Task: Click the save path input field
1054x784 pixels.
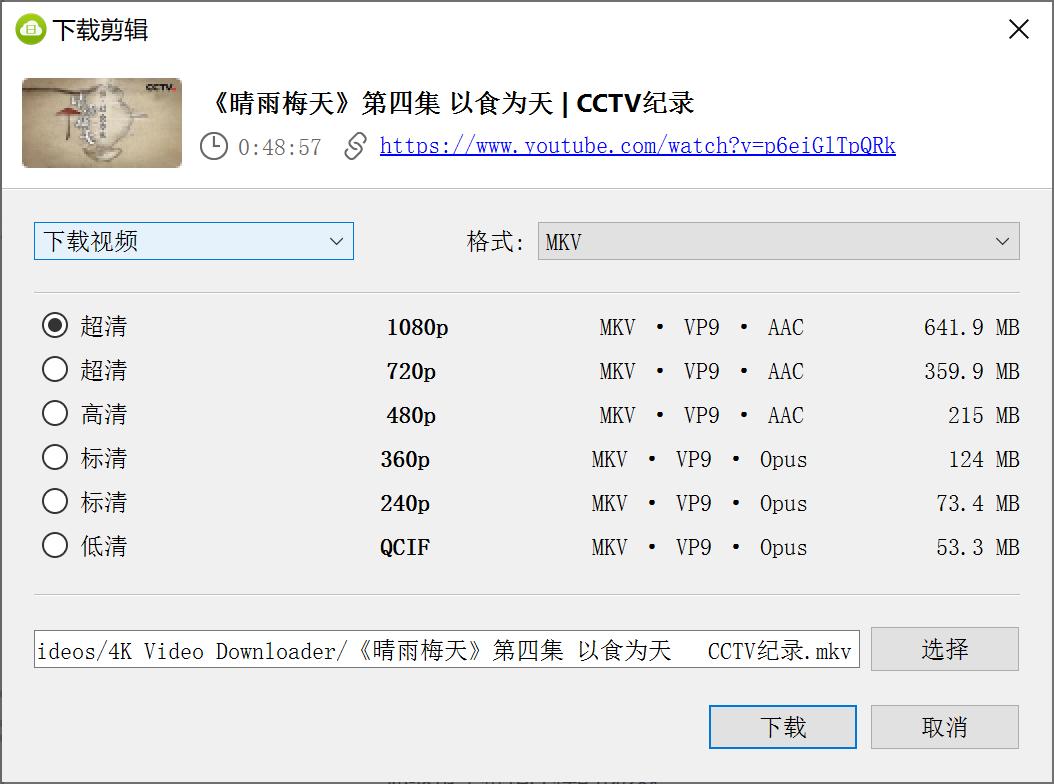Action: [447, 649]
